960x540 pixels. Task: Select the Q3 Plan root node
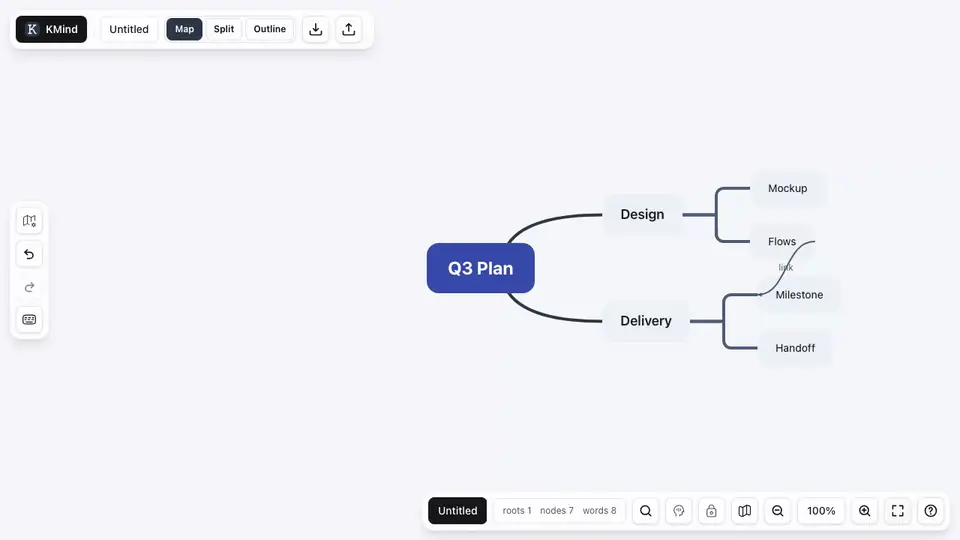tap(481, 268)
